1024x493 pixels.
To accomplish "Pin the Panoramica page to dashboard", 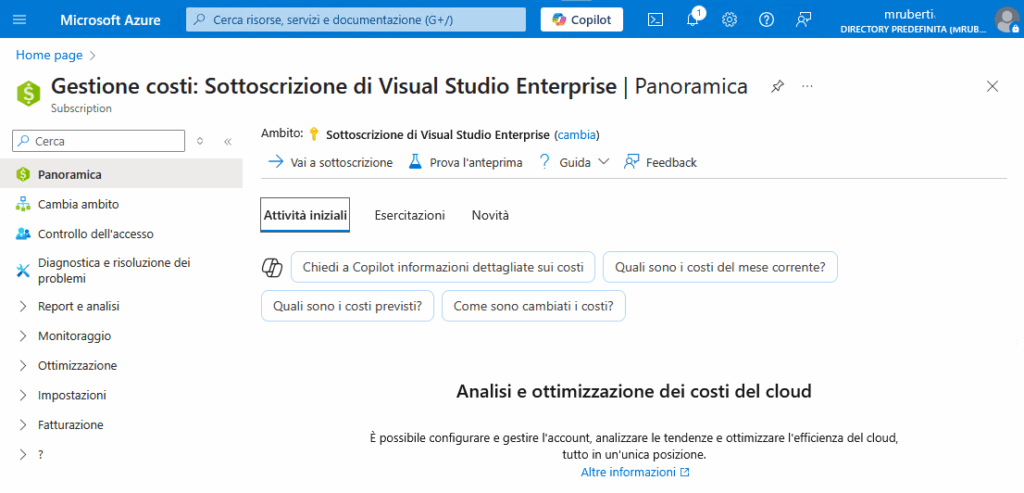I will (776, 86).
